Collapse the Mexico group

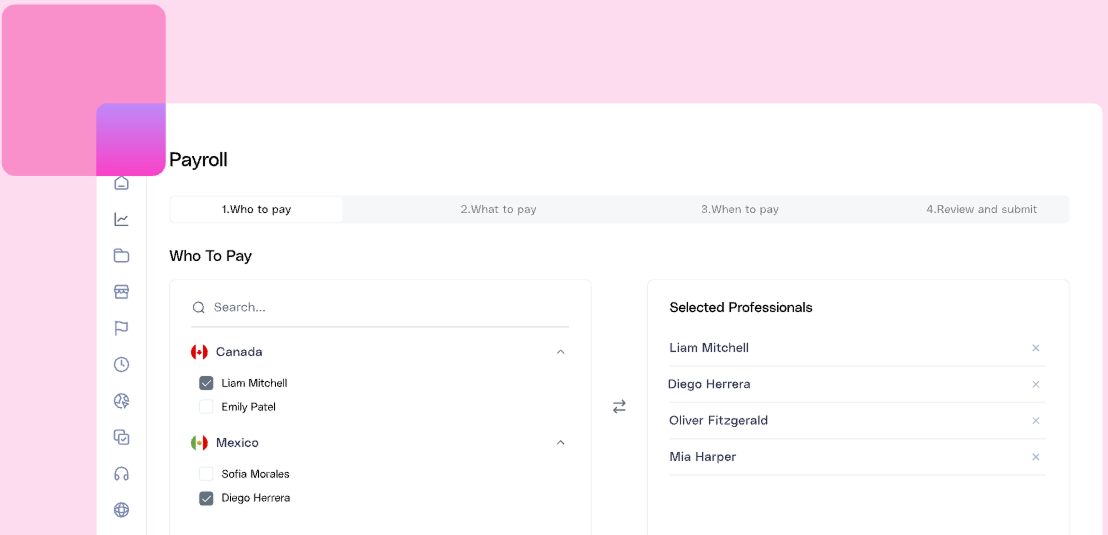[x=560, y=443]
